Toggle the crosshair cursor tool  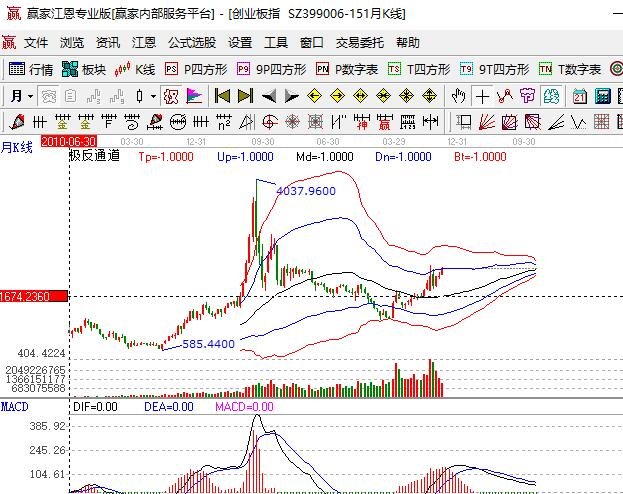482,96
